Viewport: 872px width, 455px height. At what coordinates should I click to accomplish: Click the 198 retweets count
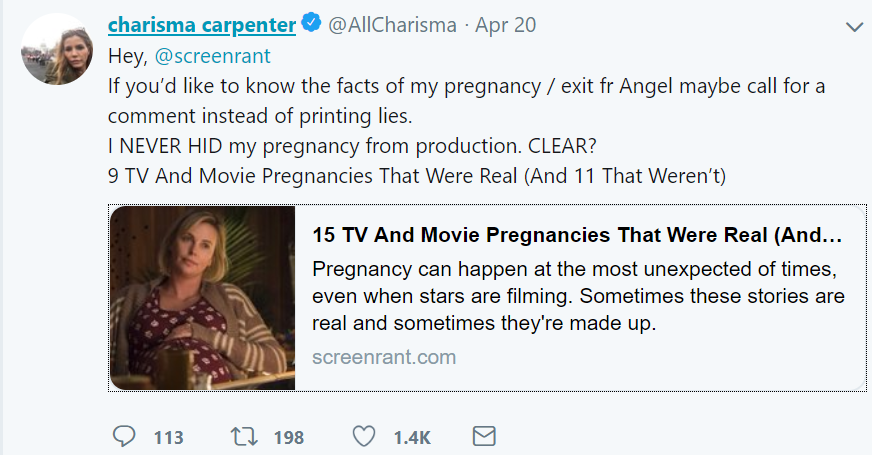pos(288,438)
